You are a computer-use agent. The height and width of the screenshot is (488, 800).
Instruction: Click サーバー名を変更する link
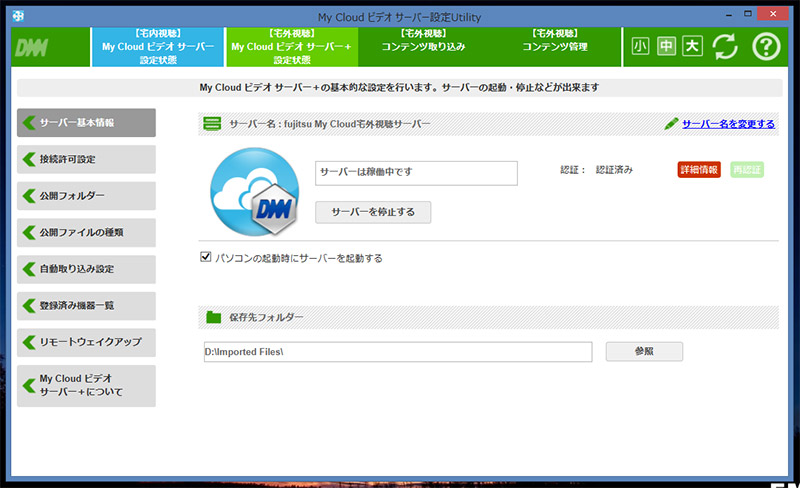(x=728, y=124)
